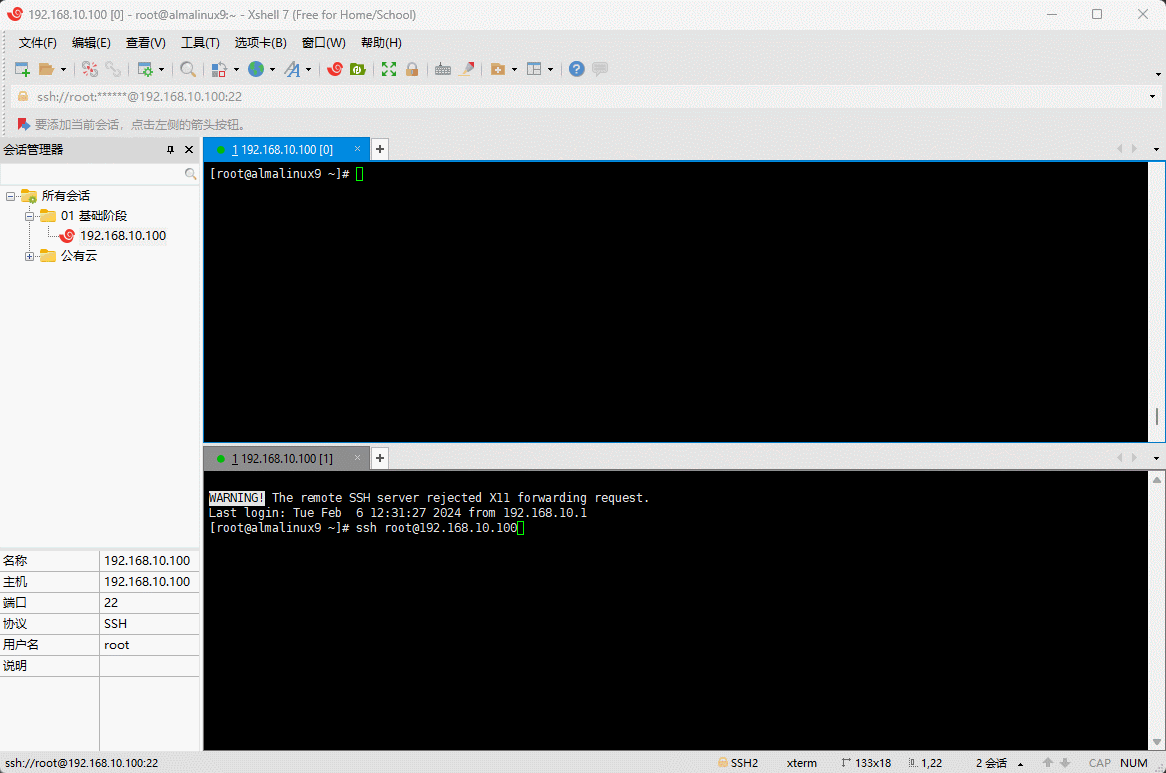Open Help with the blue question mark icon
1166x773 pixels.
[577, 69]
